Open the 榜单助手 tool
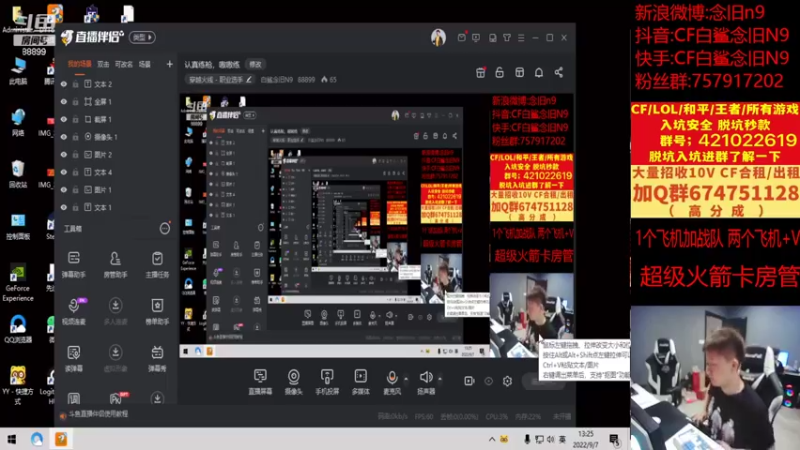This screenshot has width=800, height=450. 157,311
